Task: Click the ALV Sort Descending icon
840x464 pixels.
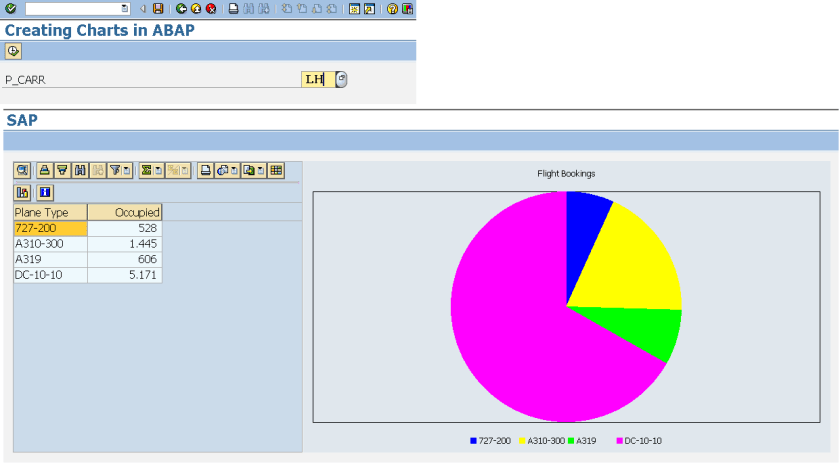Action: 62,170
